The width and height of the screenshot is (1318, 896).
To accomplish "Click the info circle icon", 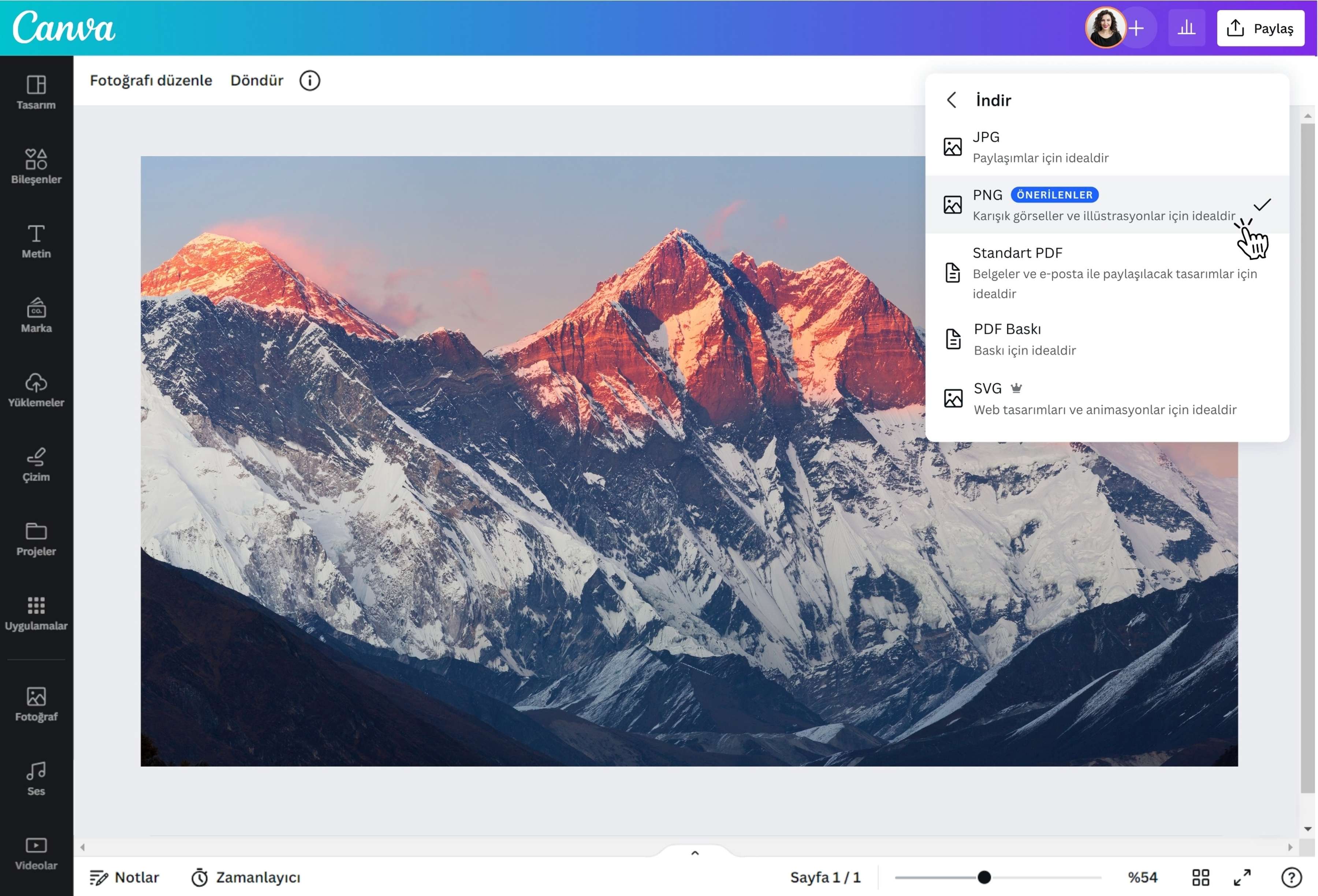I will 310,81.
